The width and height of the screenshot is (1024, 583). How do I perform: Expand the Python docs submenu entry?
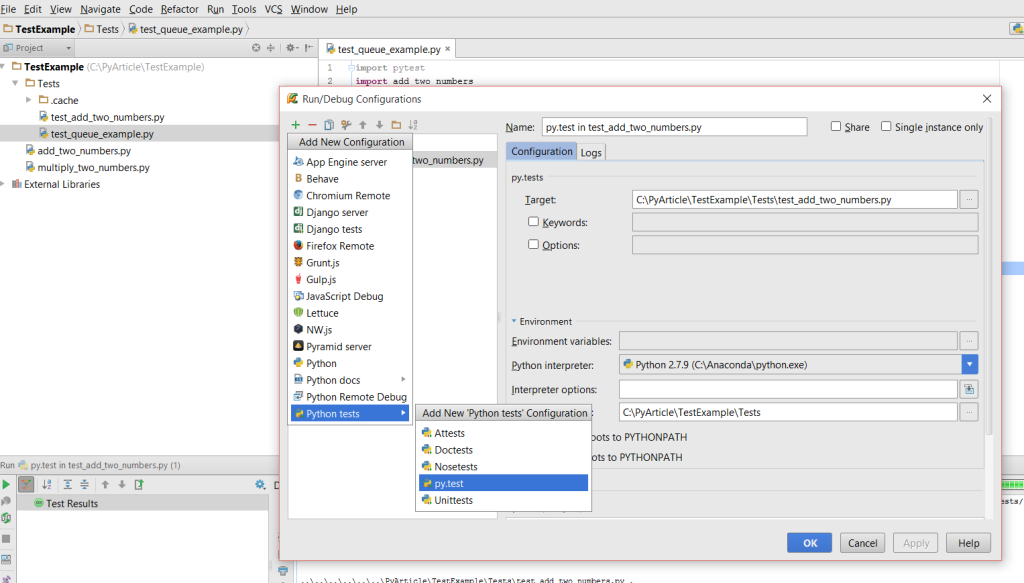pyautogui.click(x=350, y=380)
